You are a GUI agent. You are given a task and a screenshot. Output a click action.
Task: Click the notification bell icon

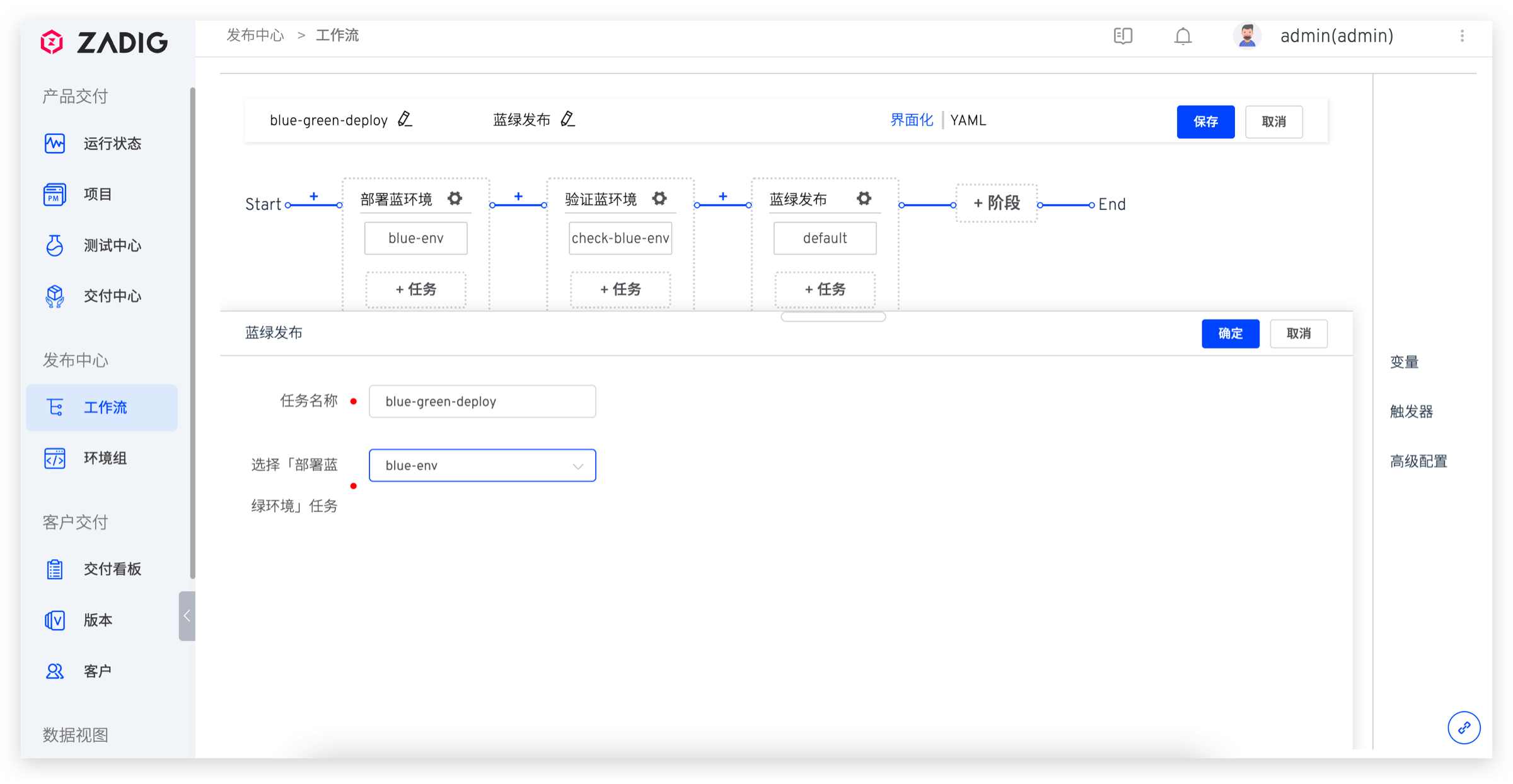tap(1183, 37)
